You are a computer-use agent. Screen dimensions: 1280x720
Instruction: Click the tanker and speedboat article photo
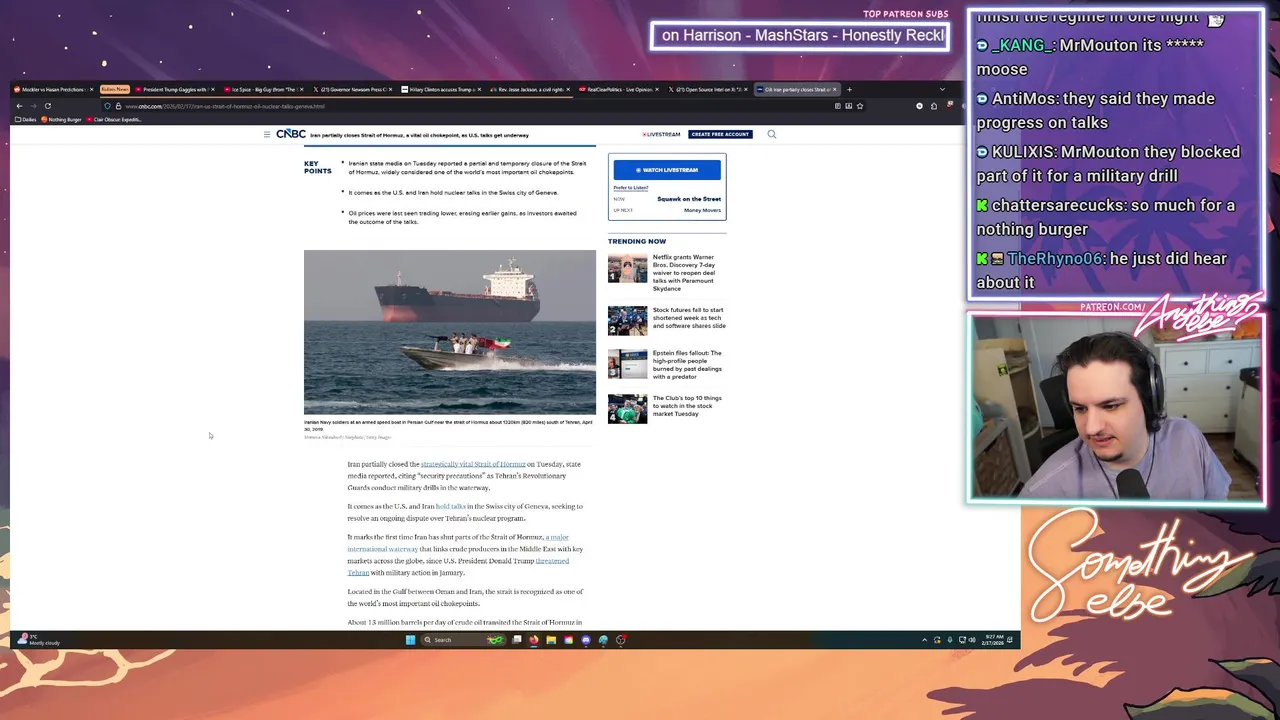[450, 332]
